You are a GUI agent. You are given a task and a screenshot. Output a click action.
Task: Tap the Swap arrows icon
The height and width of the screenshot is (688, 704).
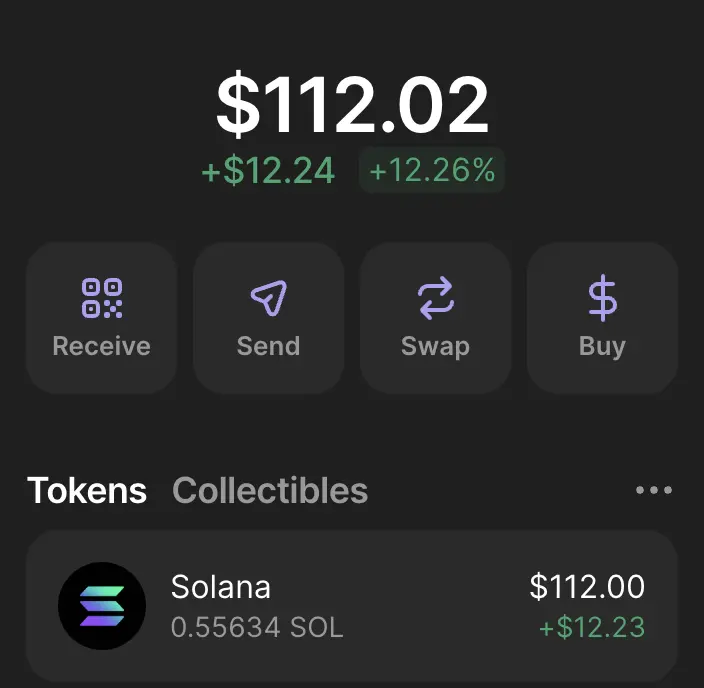[436, 298]
